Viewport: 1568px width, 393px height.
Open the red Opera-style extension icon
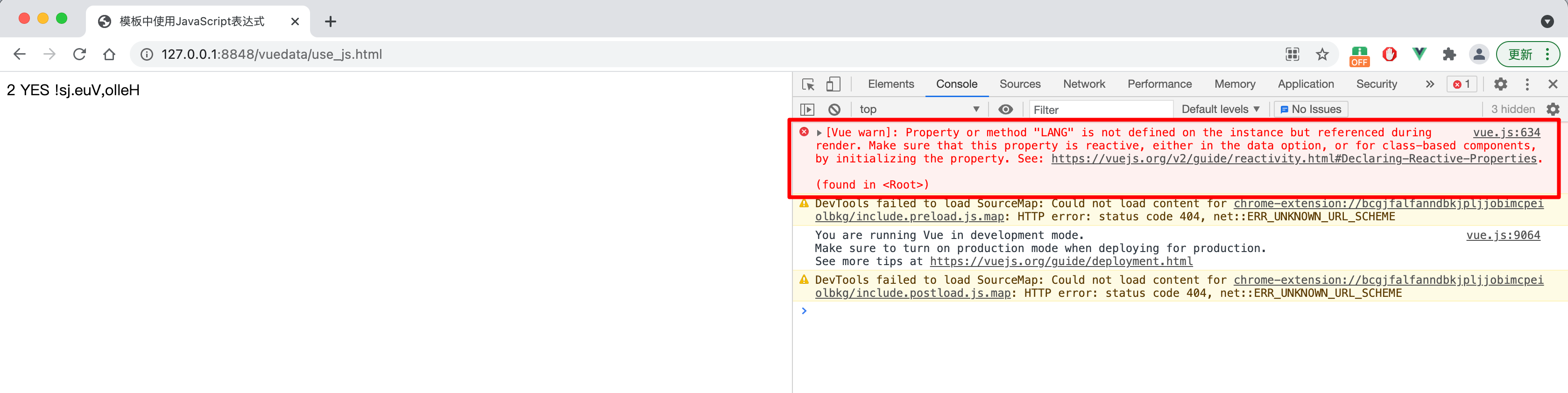point(1389,54)
